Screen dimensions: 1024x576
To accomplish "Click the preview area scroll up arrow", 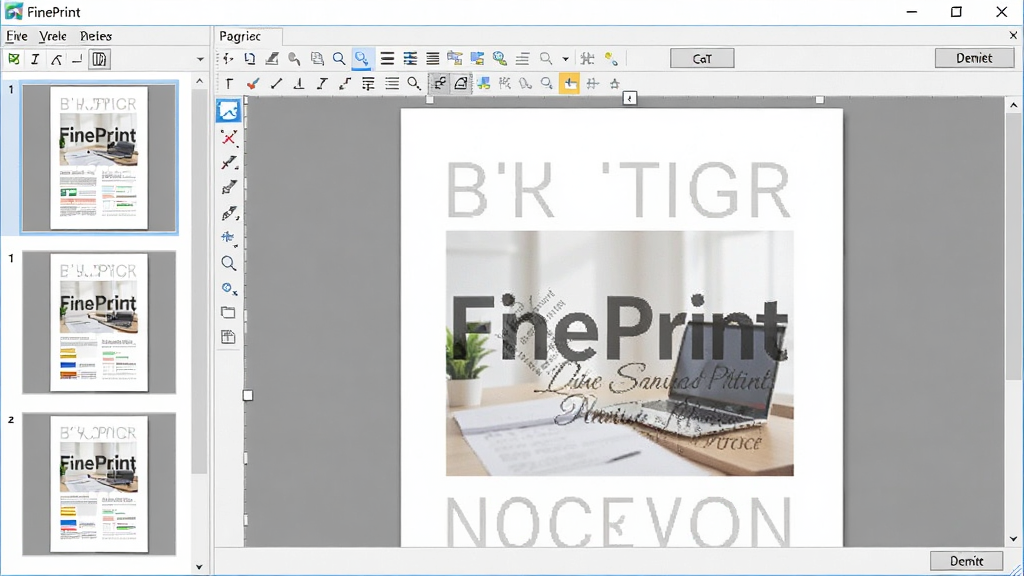I will [x=1014, y=105].
